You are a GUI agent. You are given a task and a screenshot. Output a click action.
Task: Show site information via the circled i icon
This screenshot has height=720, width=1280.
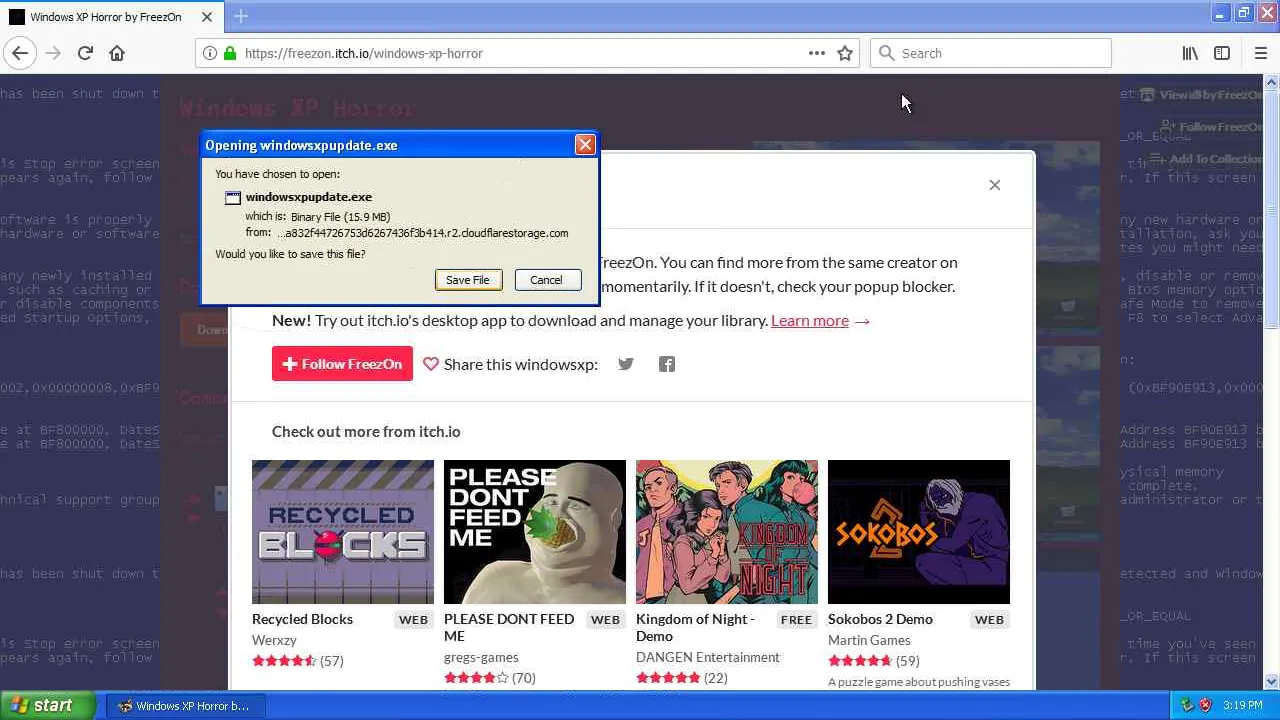point(210,53)
